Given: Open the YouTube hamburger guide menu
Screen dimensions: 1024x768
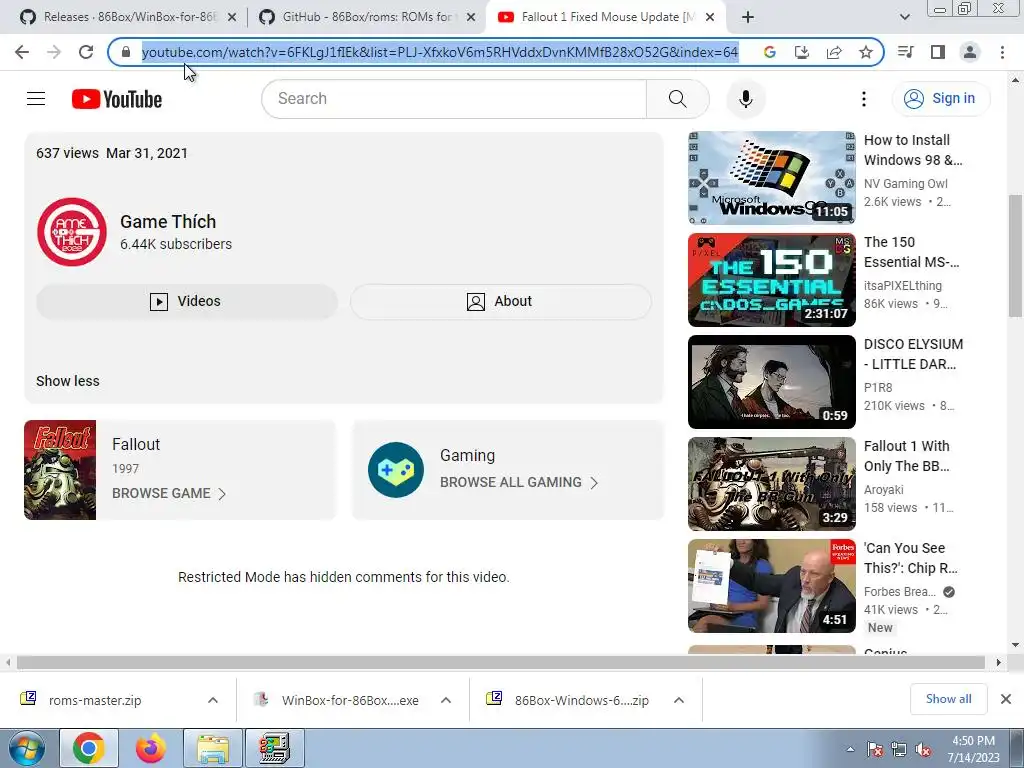Looking at the screenshot, I should [36, 99].
